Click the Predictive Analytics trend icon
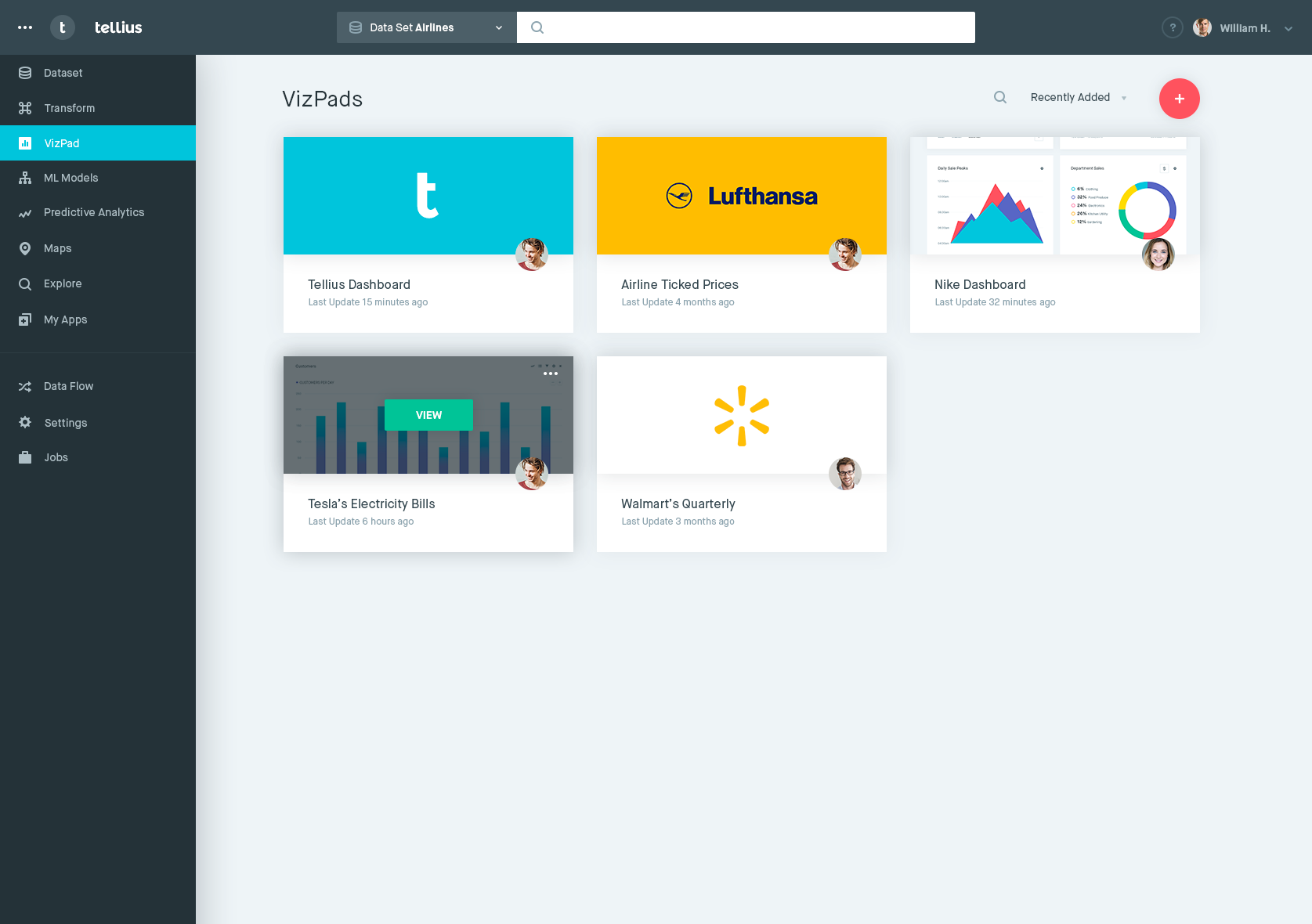 pyautogui.click(x=25, y=213)
